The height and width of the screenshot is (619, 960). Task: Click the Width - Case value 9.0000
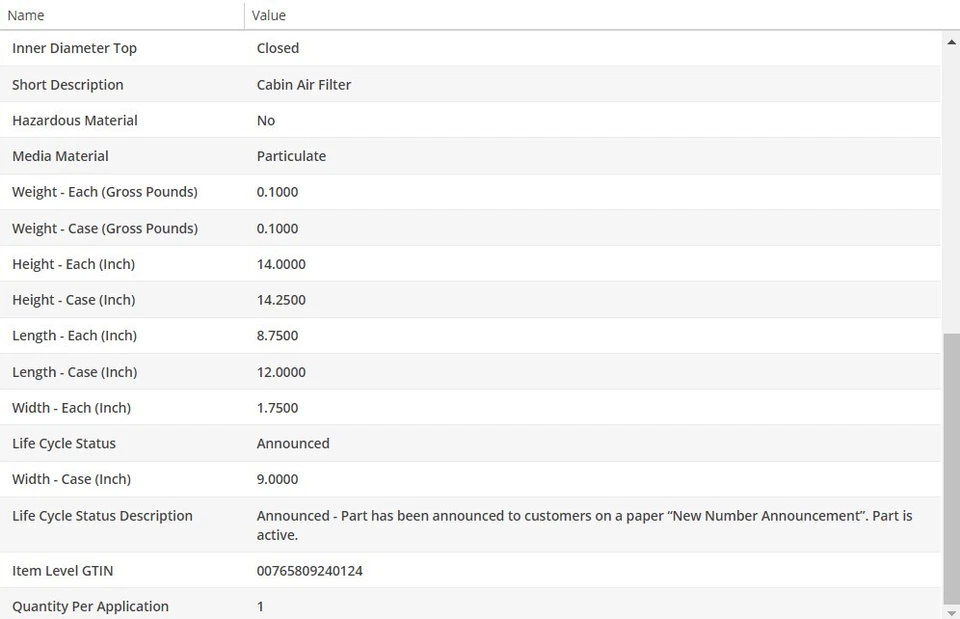click(x=277, y=479)
